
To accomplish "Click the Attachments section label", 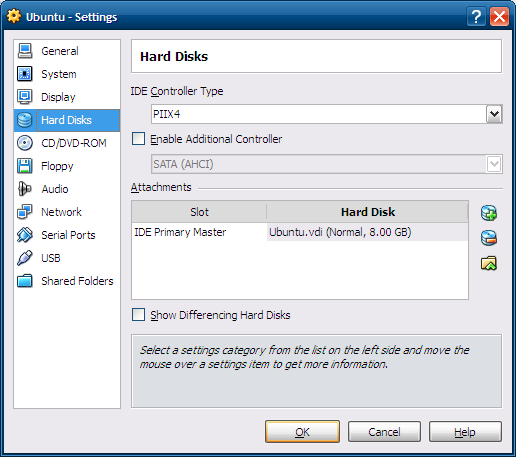I will pos(161,187).
